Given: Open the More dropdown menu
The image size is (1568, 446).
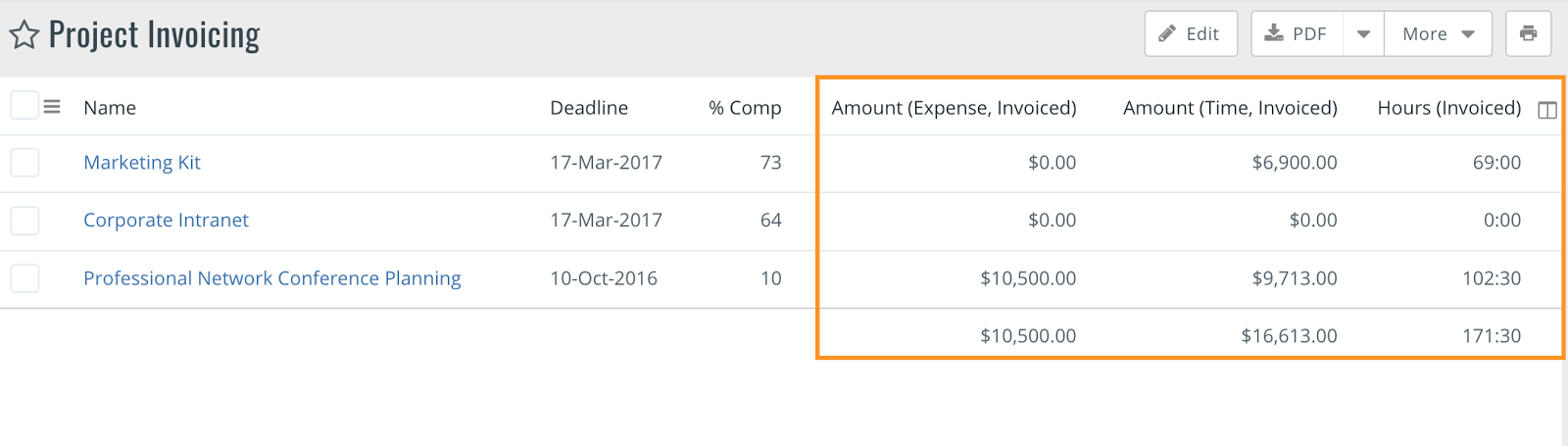Looking at the screenshot, I should [x=1438, y=34].
